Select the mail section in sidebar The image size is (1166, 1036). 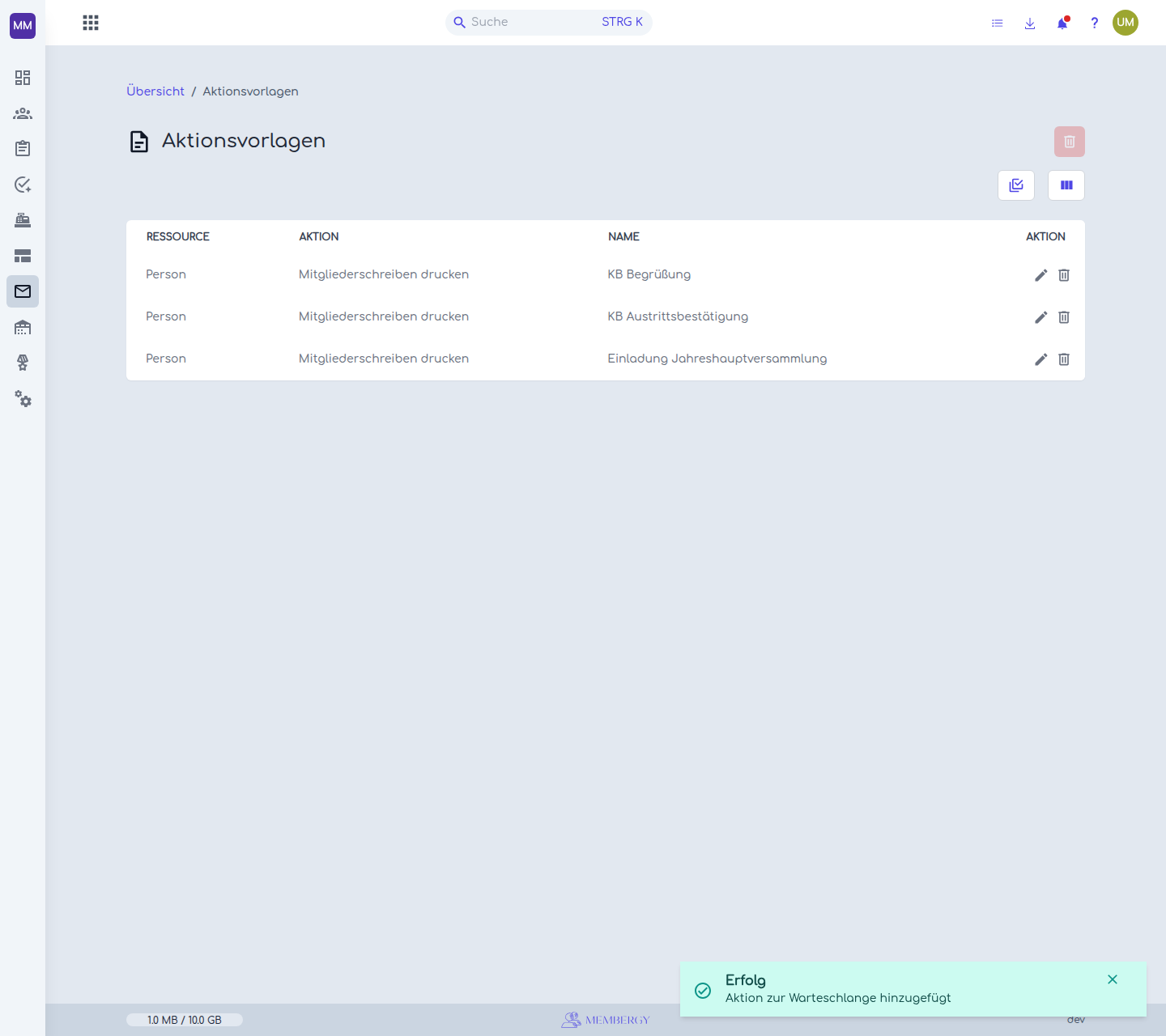(23, 291)
